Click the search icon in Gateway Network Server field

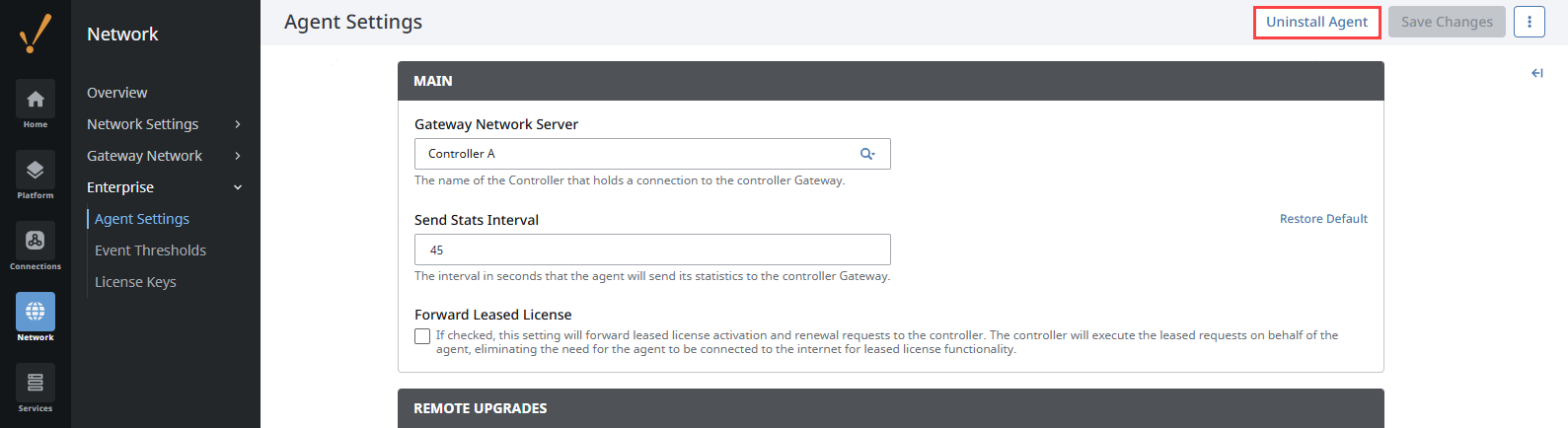(867, 154)
